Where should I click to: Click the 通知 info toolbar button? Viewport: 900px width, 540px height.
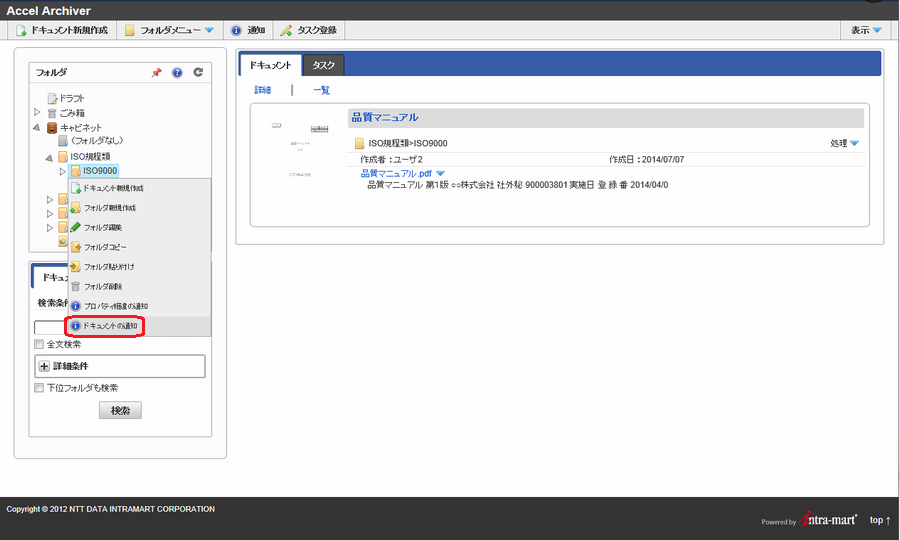tap(248, 30)
